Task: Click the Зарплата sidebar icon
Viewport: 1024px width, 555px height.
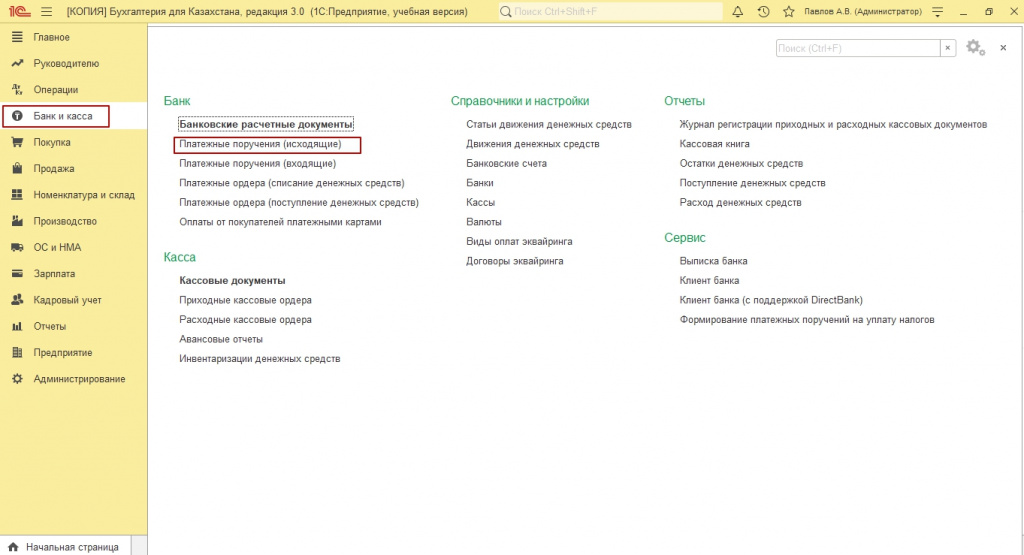Action: tap(17, 274)
